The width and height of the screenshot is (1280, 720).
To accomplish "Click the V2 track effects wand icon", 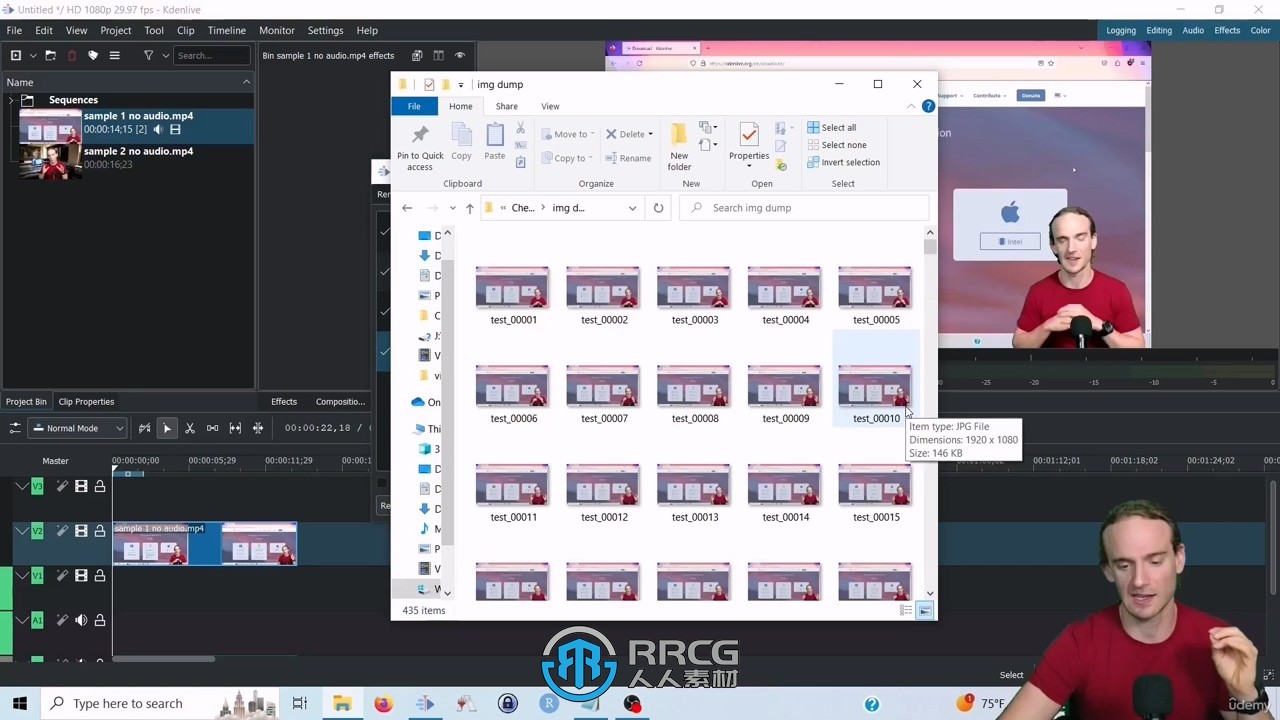I will (62, 531).
